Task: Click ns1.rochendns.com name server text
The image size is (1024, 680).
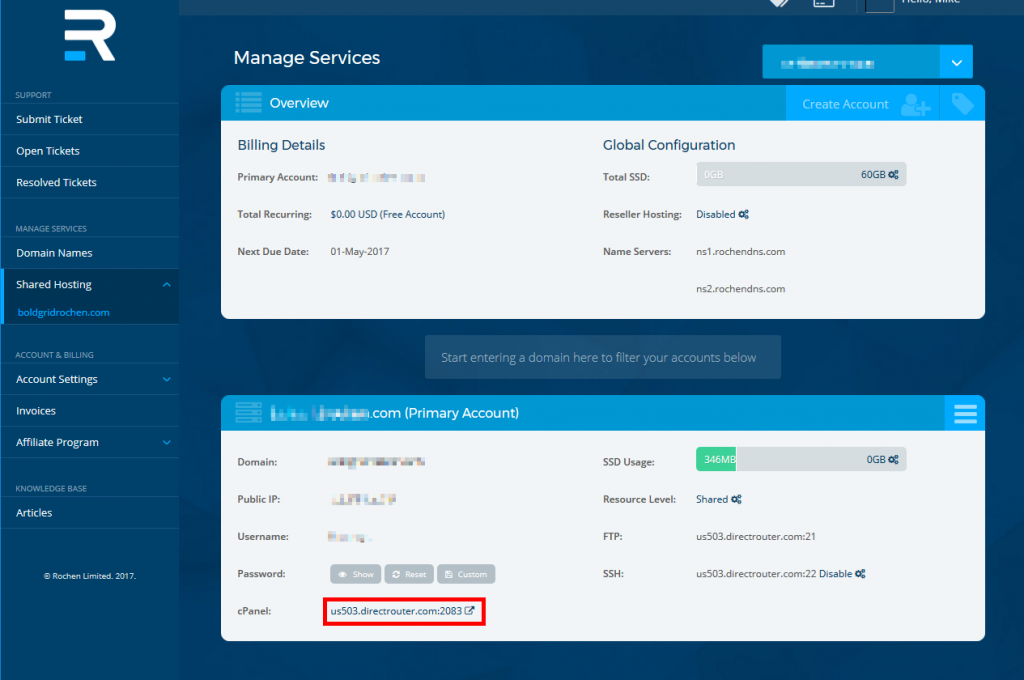Action: pyautogui.click(x=741, y=251)
